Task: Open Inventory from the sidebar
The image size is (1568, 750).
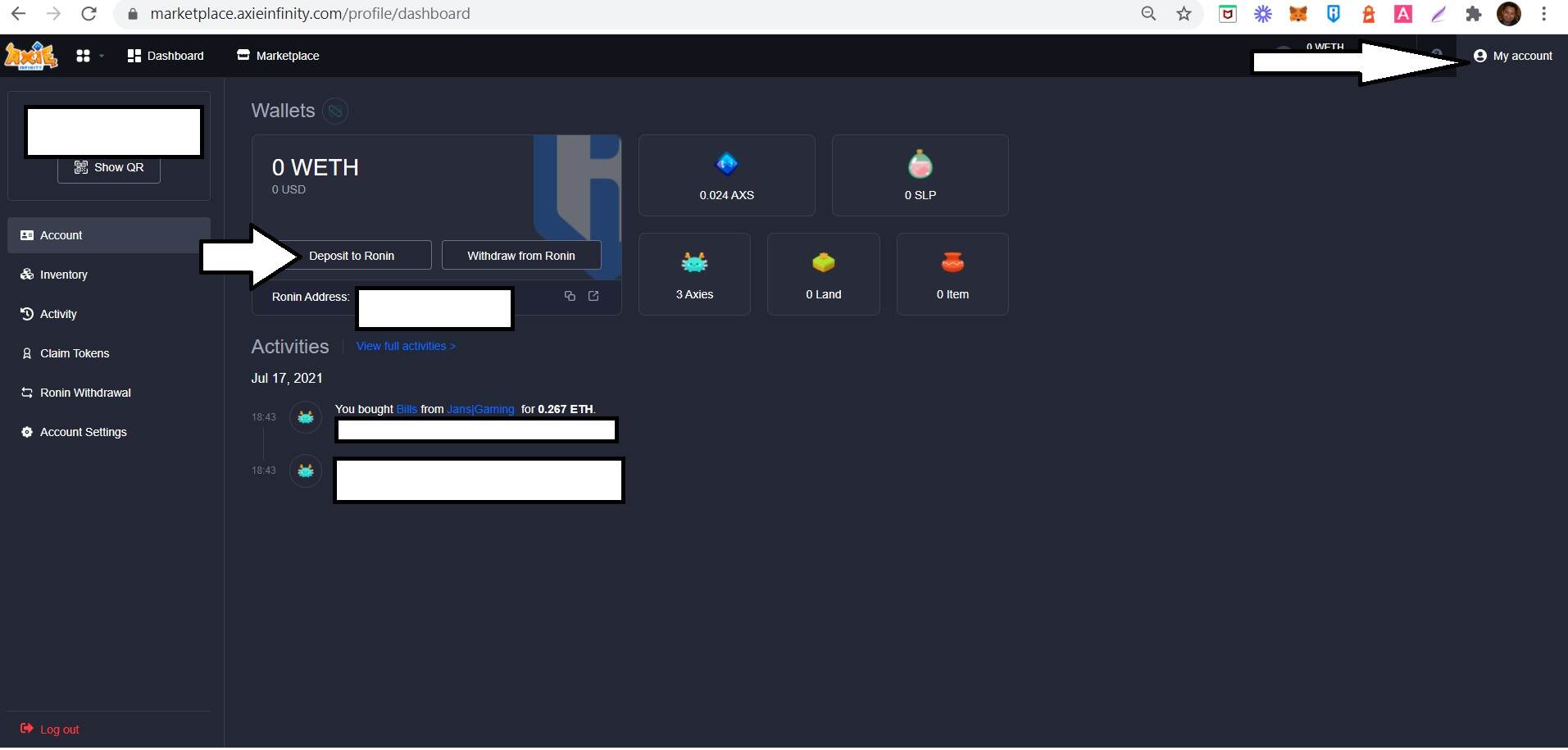Action: 109,275
